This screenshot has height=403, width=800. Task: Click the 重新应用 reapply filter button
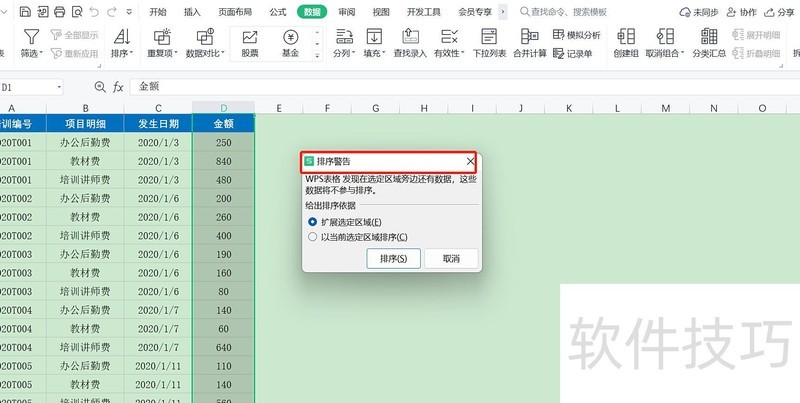click(74, 53)
